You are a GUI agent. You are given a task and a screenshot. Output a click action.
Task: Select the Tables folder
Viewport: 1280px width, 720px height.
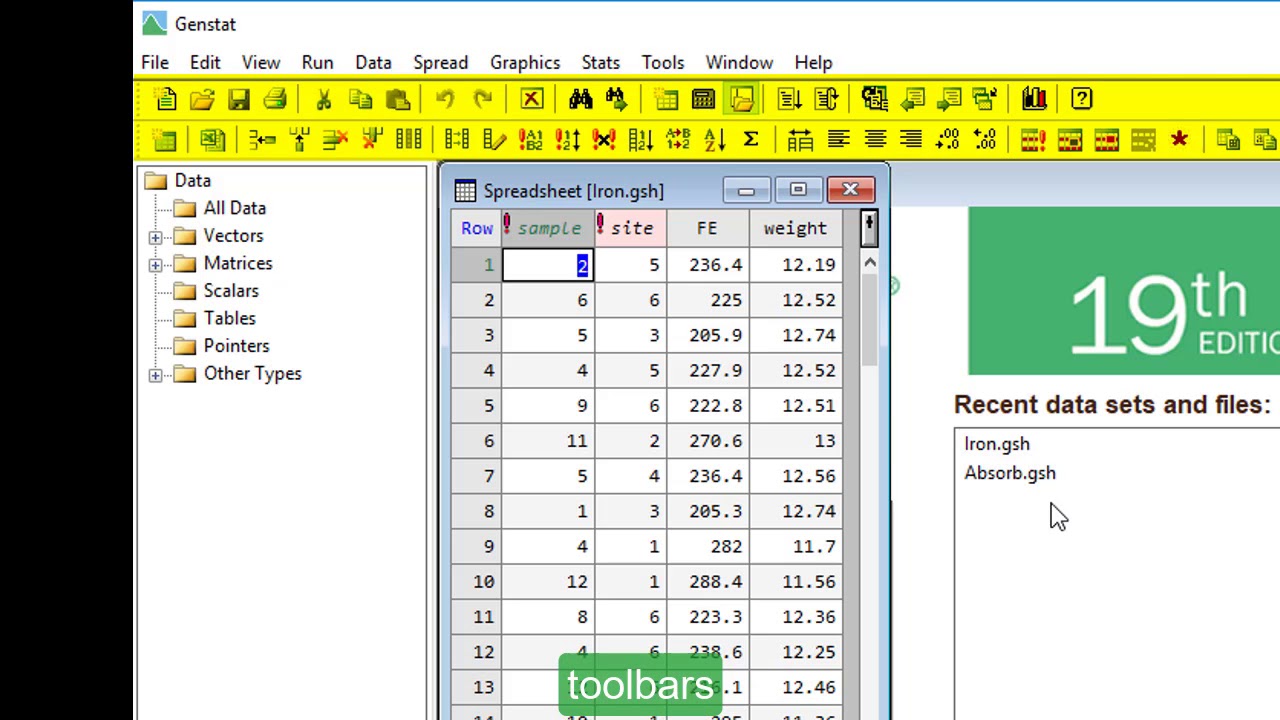tap(229, 318)
